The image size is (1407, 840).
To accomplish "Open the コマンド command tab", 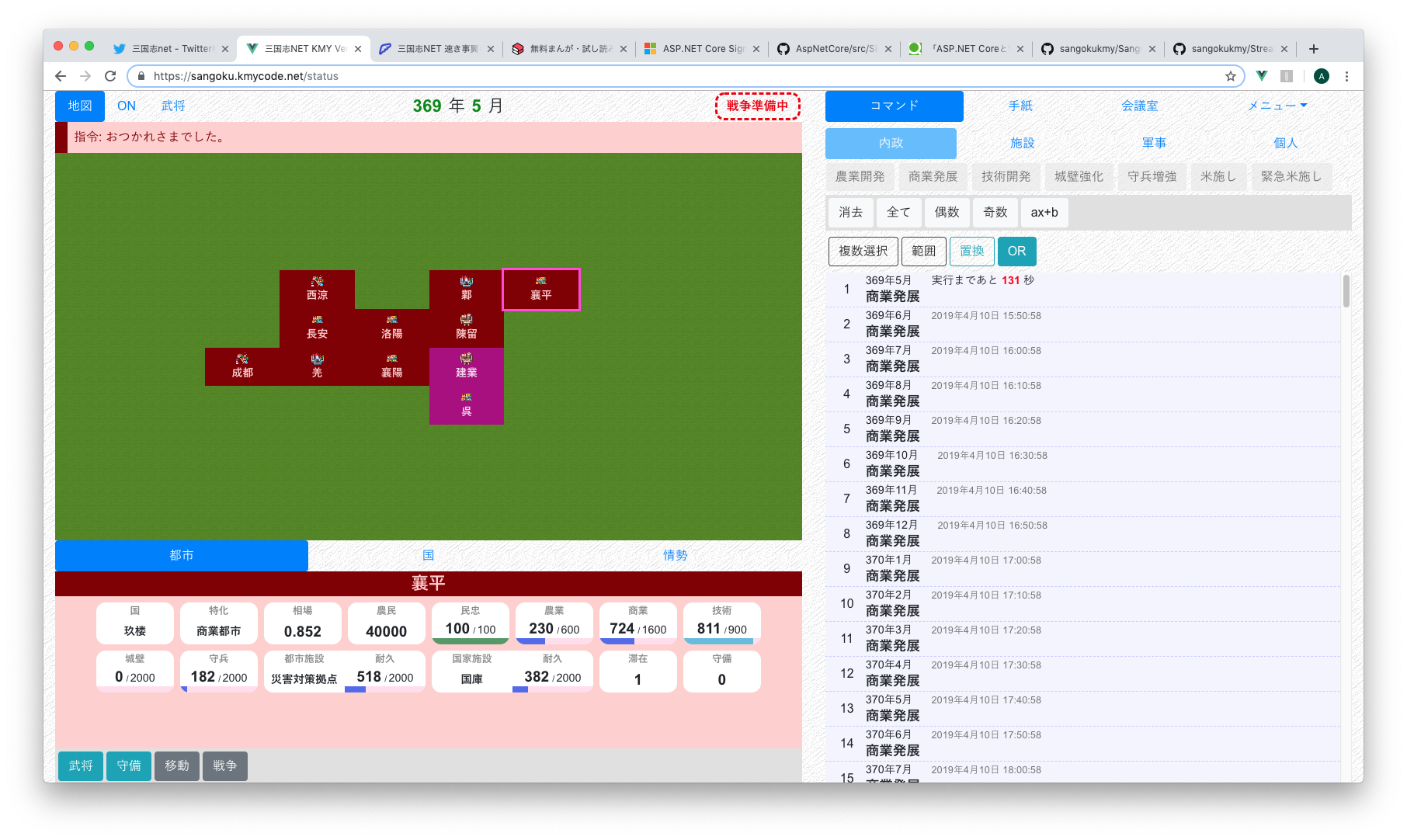I will click(x=895, y=106).
